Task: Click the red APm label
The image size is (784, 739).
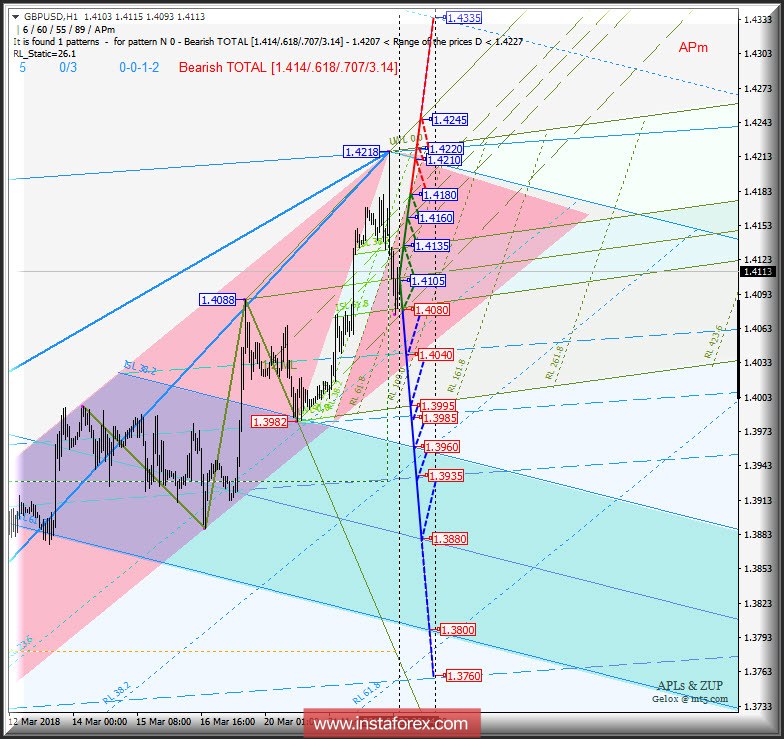Action: coord(693,48)
